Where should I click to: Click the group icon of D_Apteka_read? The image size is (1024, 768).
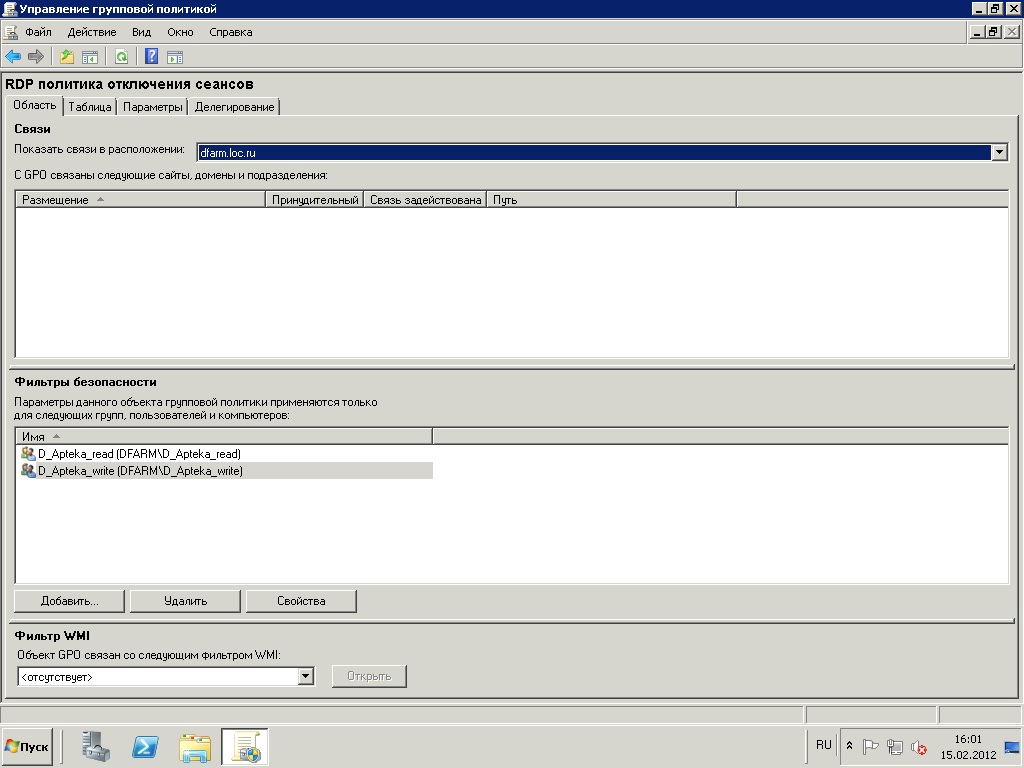(28, 453)
